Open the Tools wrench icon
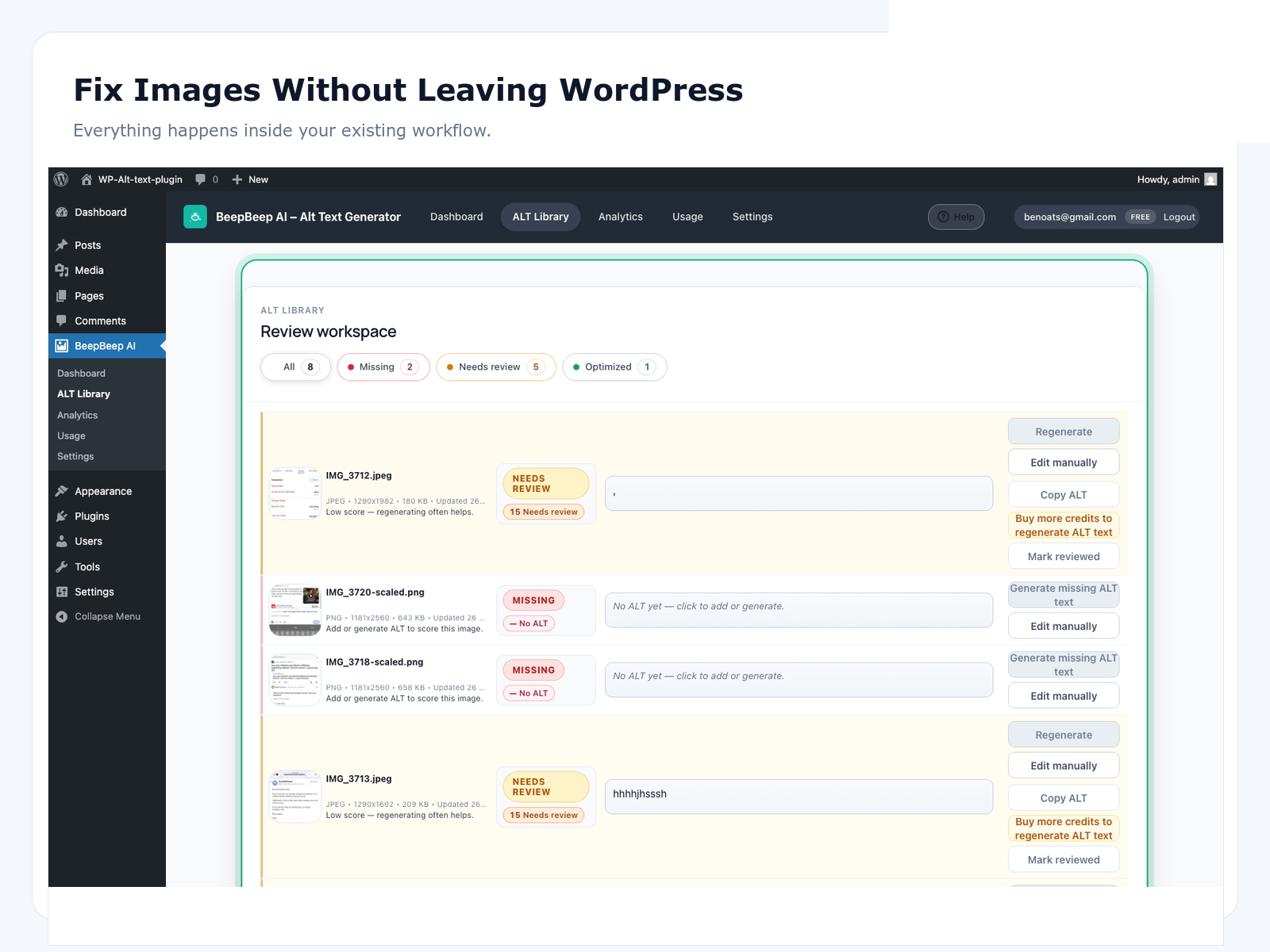1270x952 pixels. click(x=62, y=566)
